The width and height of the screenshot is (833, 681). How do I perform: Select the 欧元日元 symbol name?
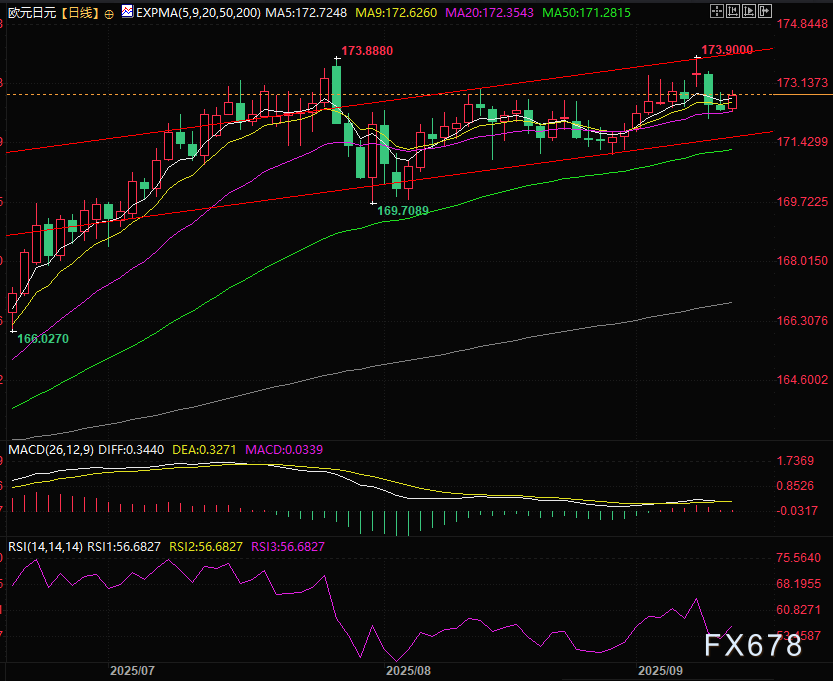click(32, 13)
